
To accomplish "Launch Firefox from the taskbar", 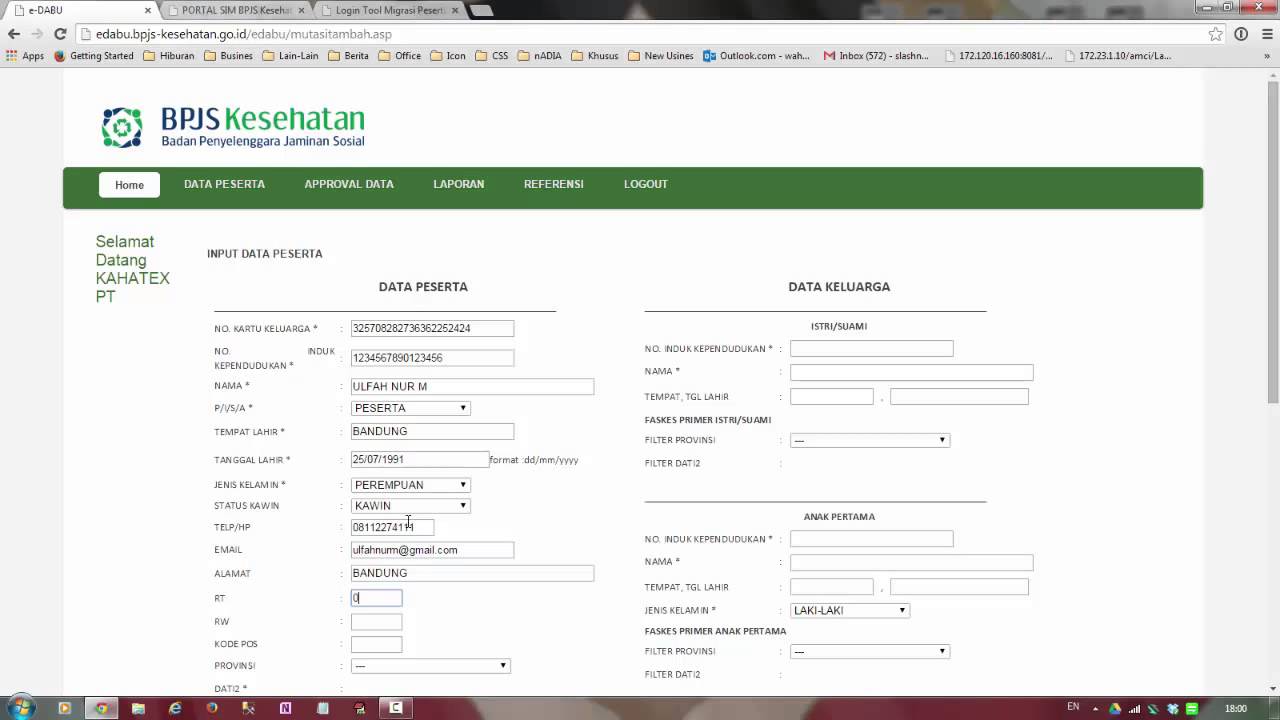I will pos(212,708).
